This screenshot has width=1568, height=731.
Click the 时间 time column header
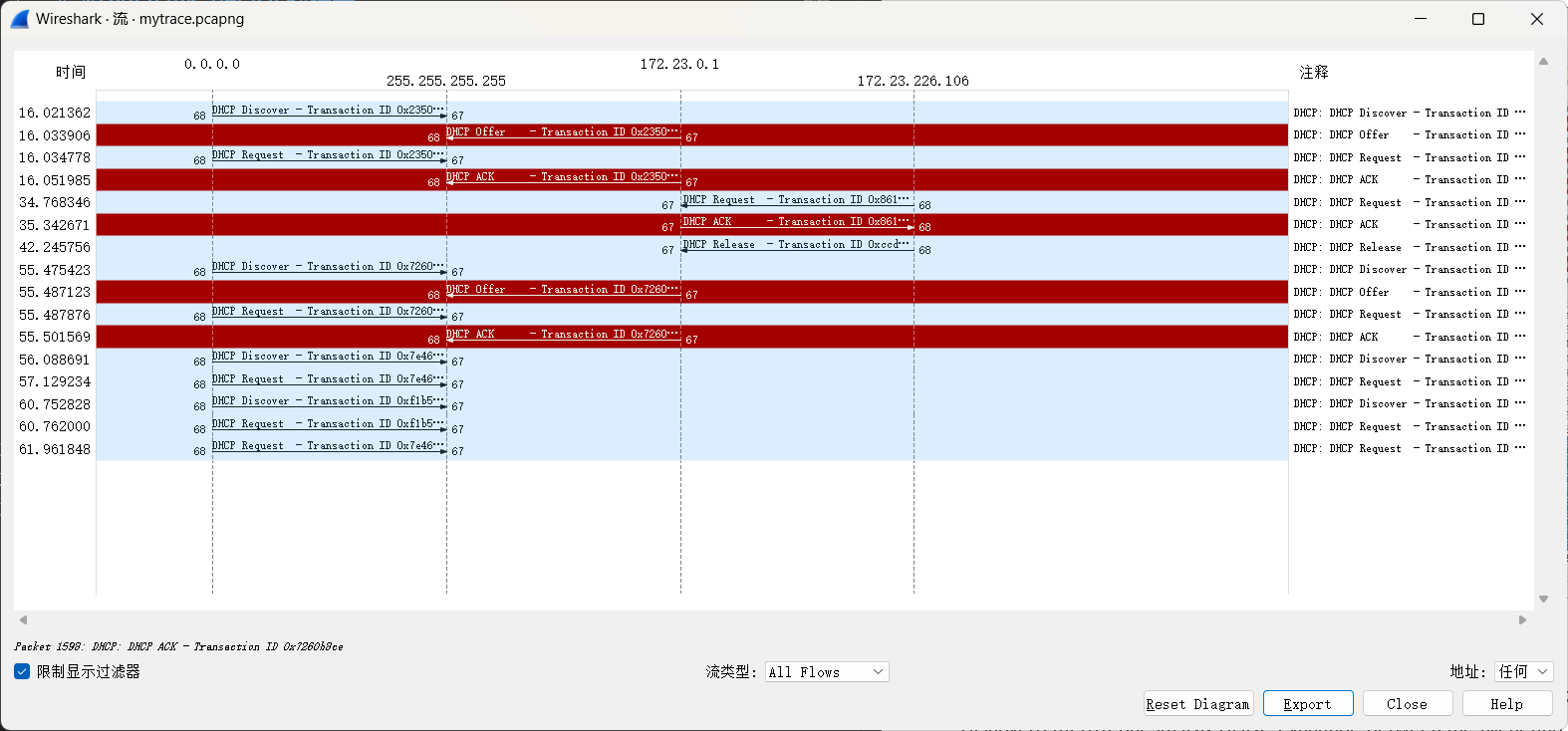pyautogui.click(x=71, y=72)
